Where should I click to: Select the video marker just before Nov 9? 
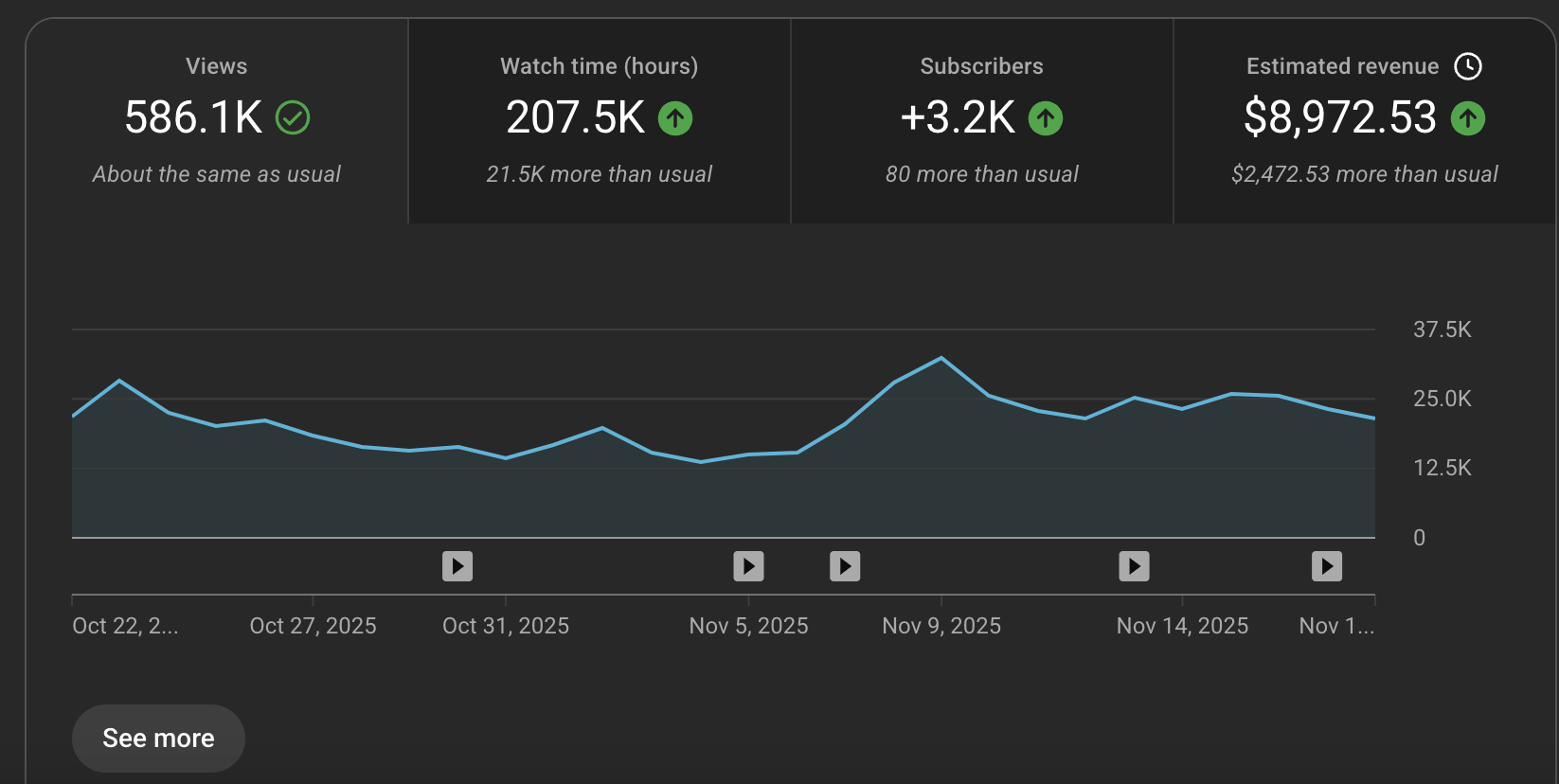point(845,566)
